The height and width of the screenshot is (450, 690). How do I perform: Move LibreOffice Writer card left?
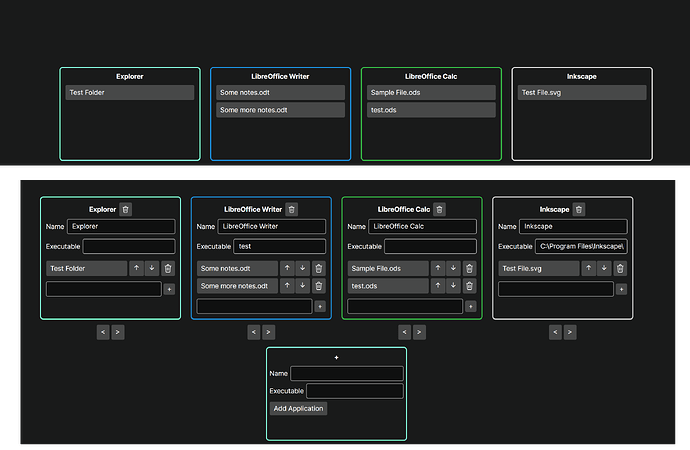point(254,332)
